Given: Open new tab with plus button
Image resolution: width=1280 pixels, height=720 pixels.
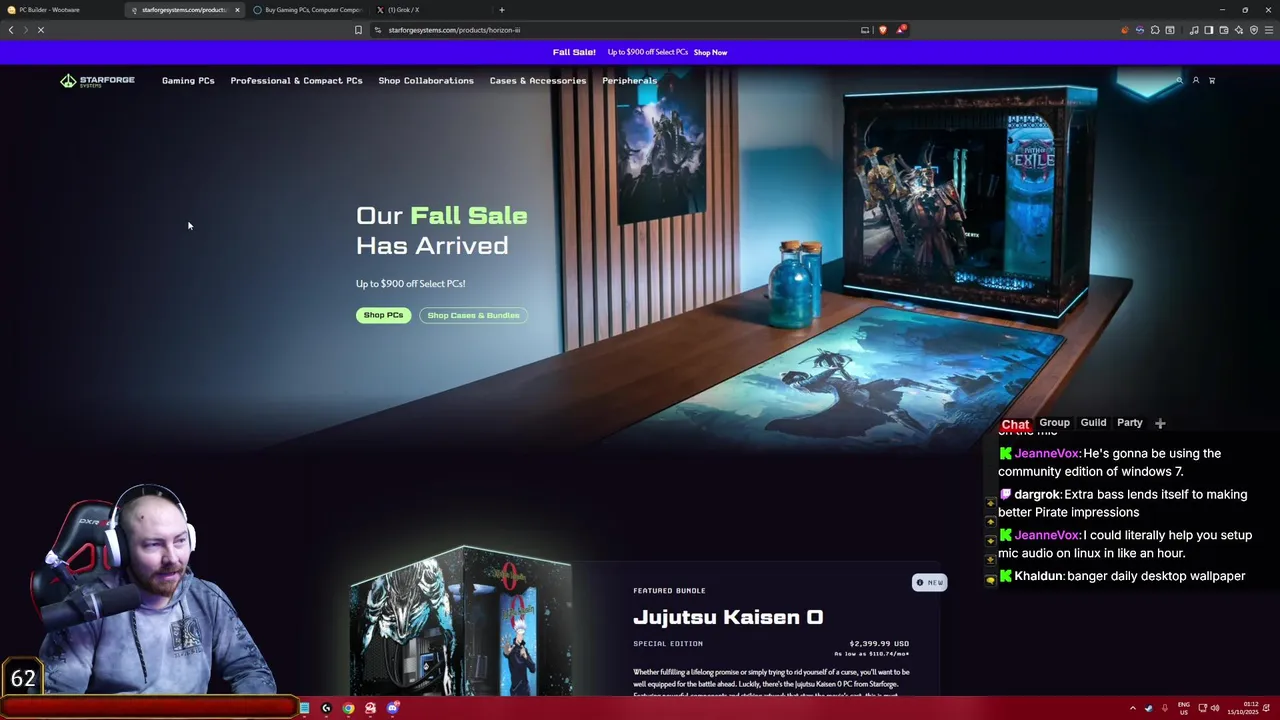Looking at the screenshot, I should pyautogui.click(x=502, y=10).
